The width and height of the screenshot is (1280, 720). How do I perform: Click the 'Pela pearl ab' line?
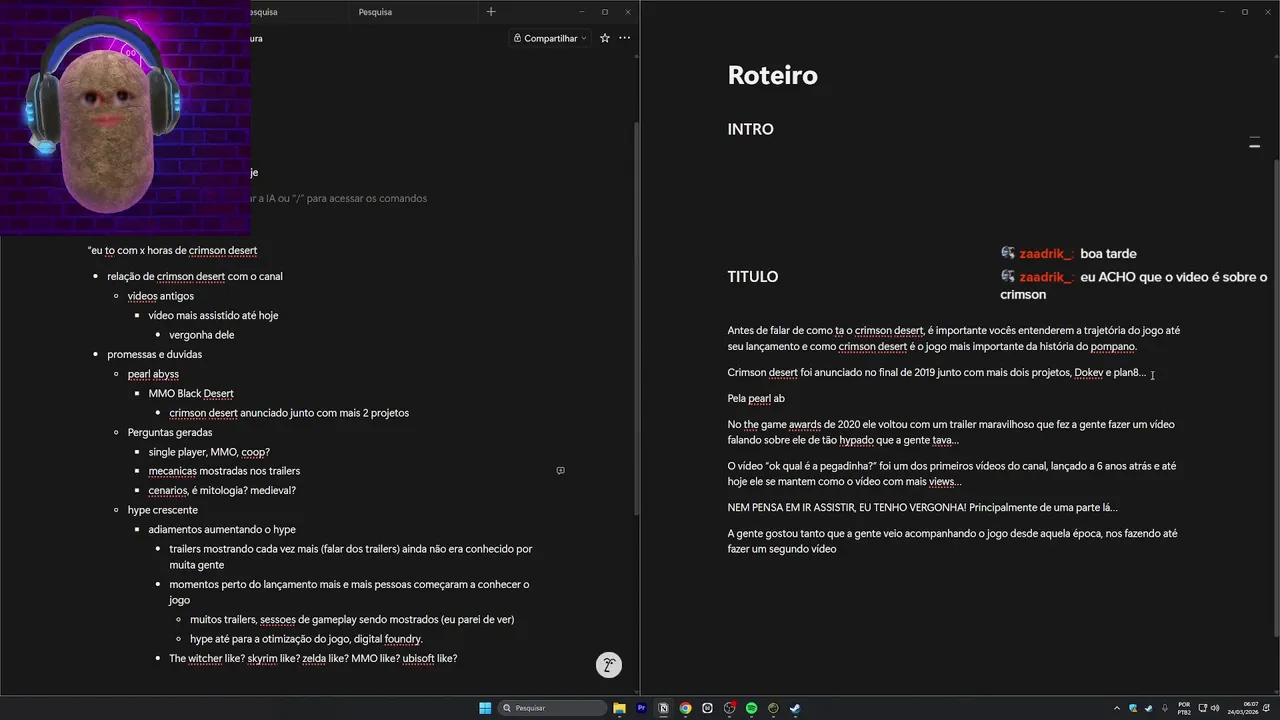[756, 398]
